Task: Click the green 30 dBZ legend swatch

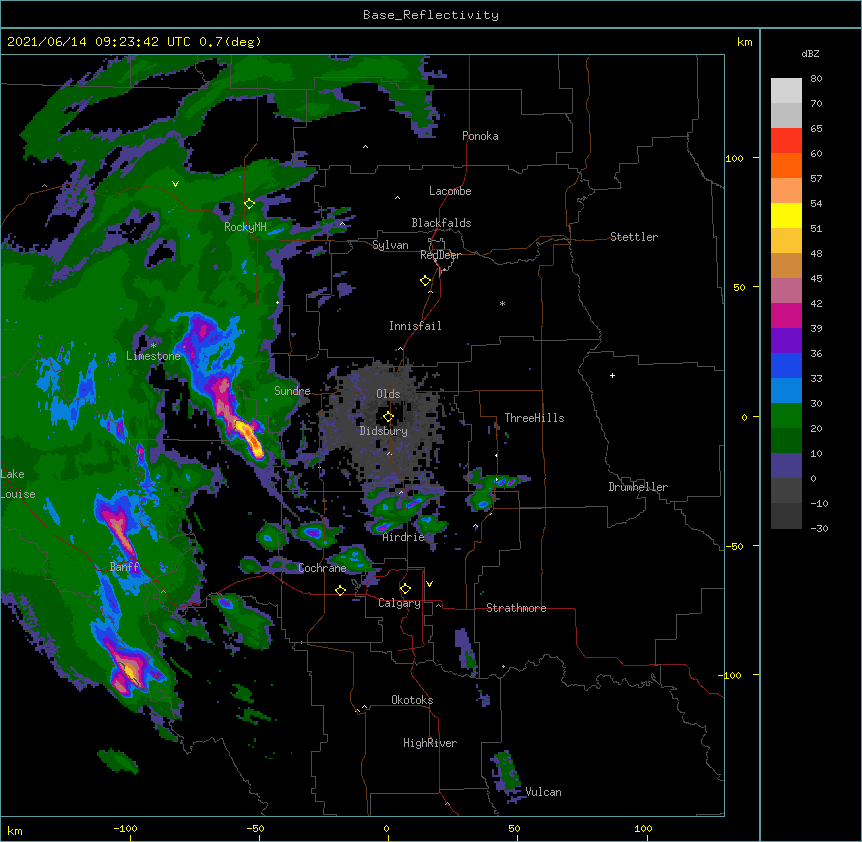Action: (x=786, y=416)
